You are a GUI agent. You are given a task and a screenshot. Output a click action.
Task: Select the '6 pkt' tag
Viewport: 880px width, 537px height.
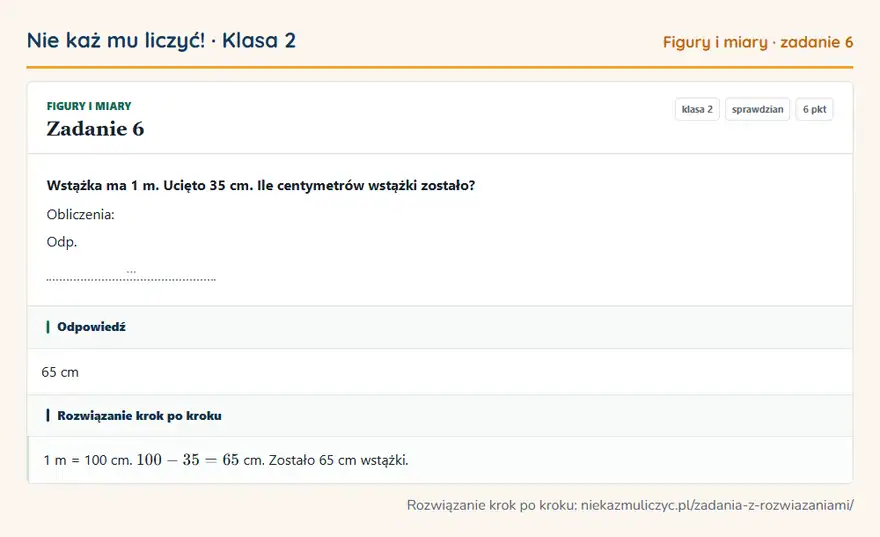[814, 109]
